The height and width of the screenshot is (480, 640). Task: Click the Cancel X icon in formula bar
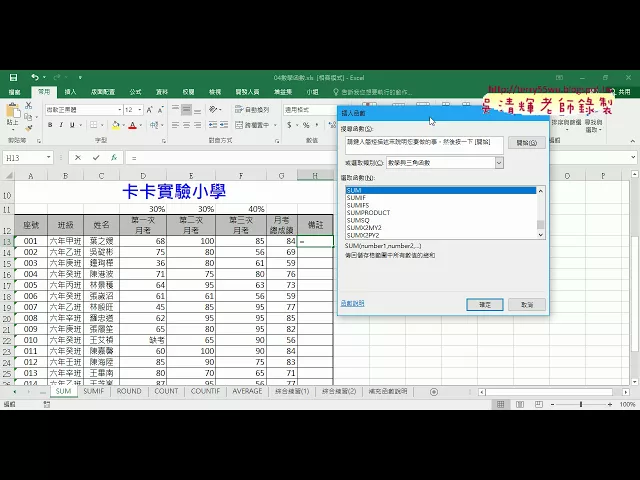point(78,158)
